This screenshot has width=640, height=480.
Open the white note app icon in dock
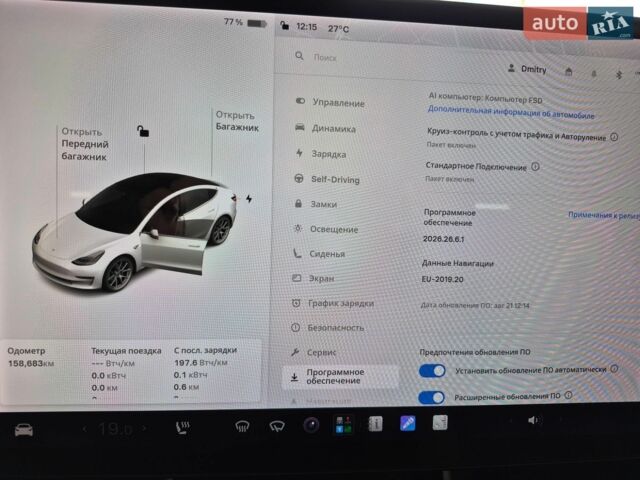pyautogui.click(x=440, y=422)
